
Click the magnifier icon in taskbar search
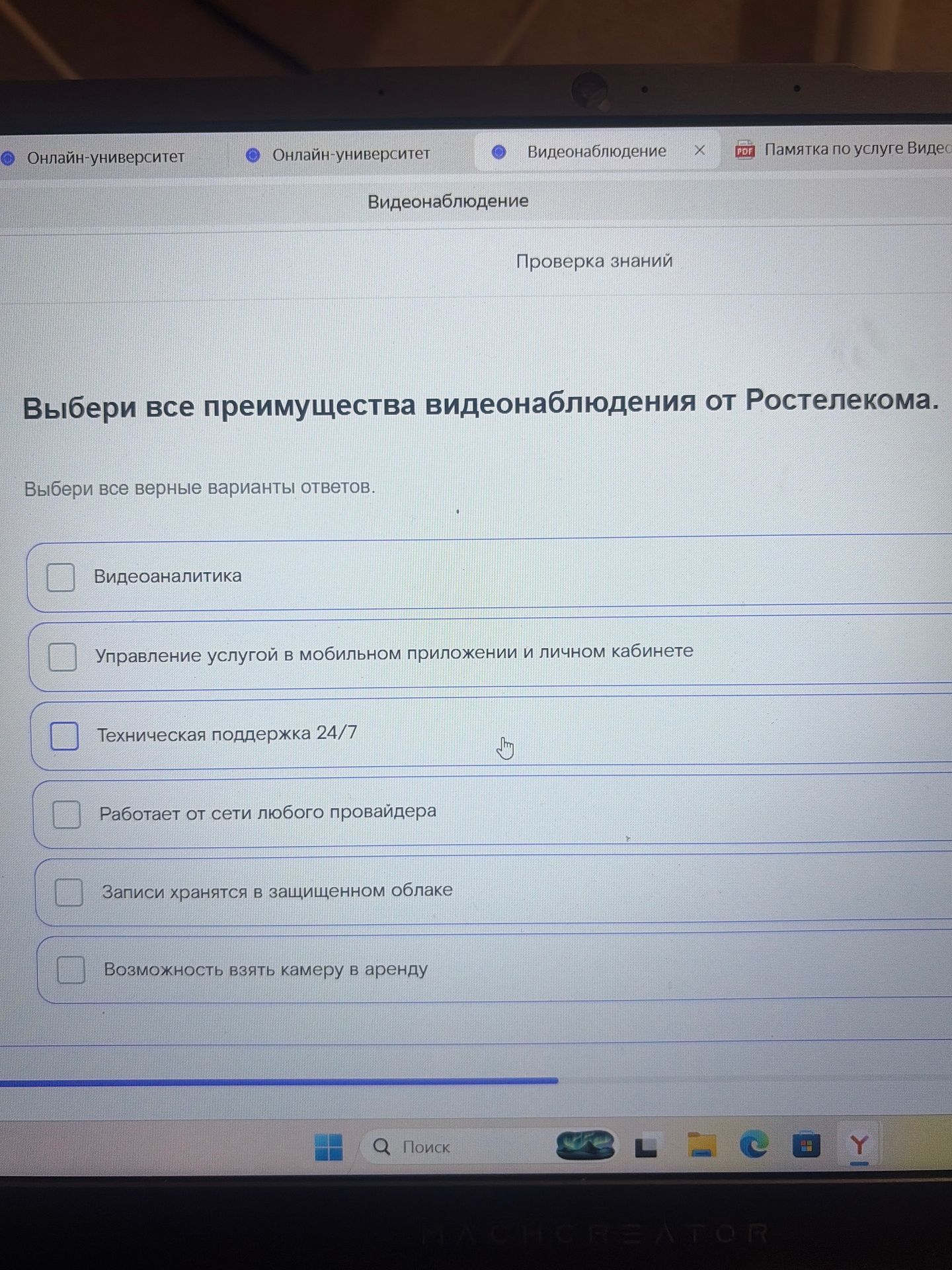pos(381,1147)
